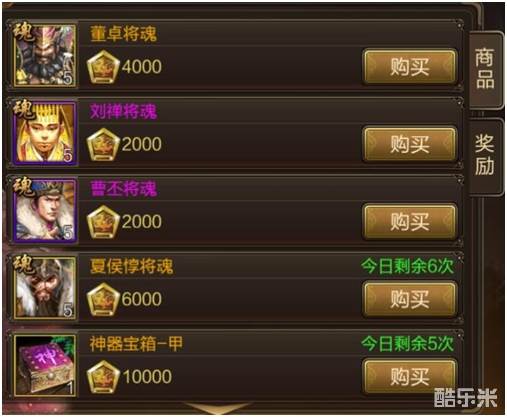Buy 曹丕将魂 with its 购买 button
This screenshot has width=507, height=417.
pos(410,221)
